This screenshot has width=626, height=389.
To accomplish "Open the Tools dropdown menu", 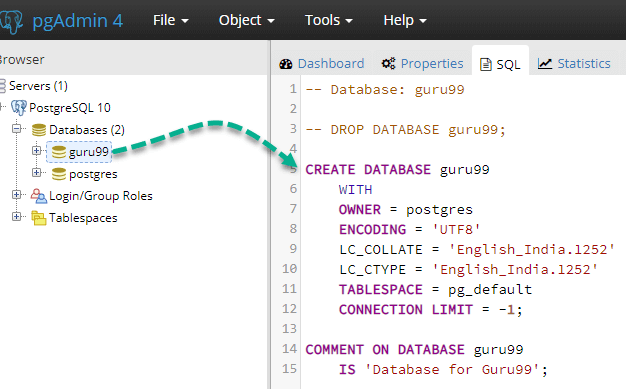I will pyautogui.click(x=329, y=20).
